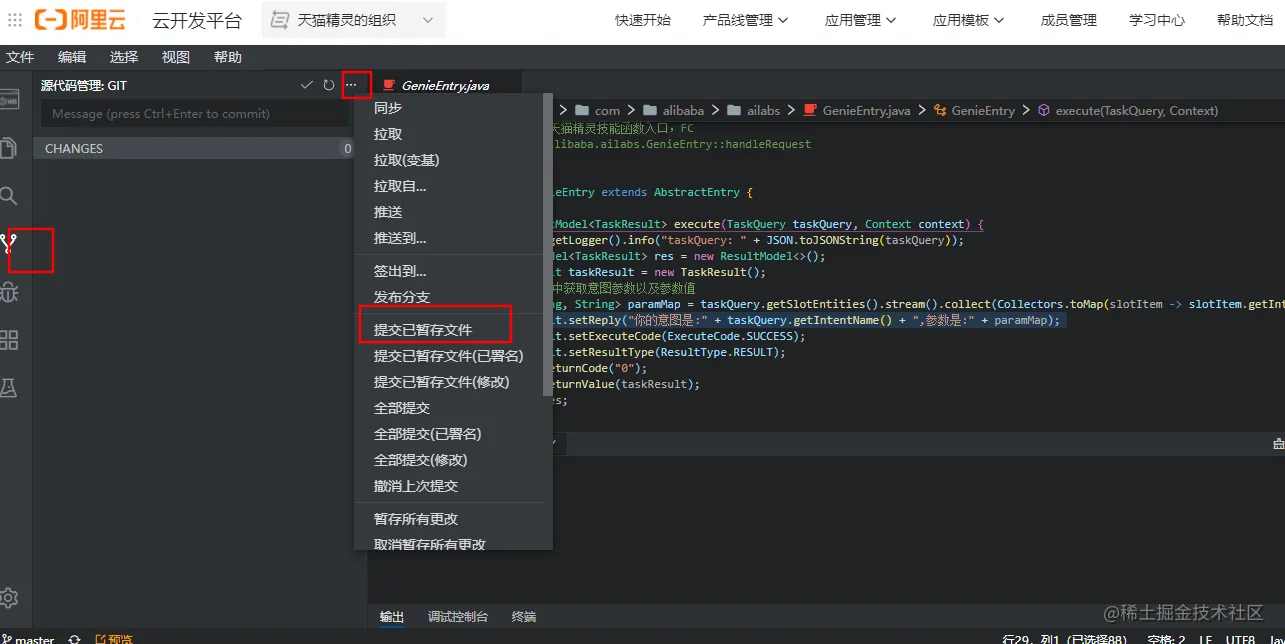Switch to the 终端 panel tab
This screenshot has width=1285, height=644.
click(524, 617)
